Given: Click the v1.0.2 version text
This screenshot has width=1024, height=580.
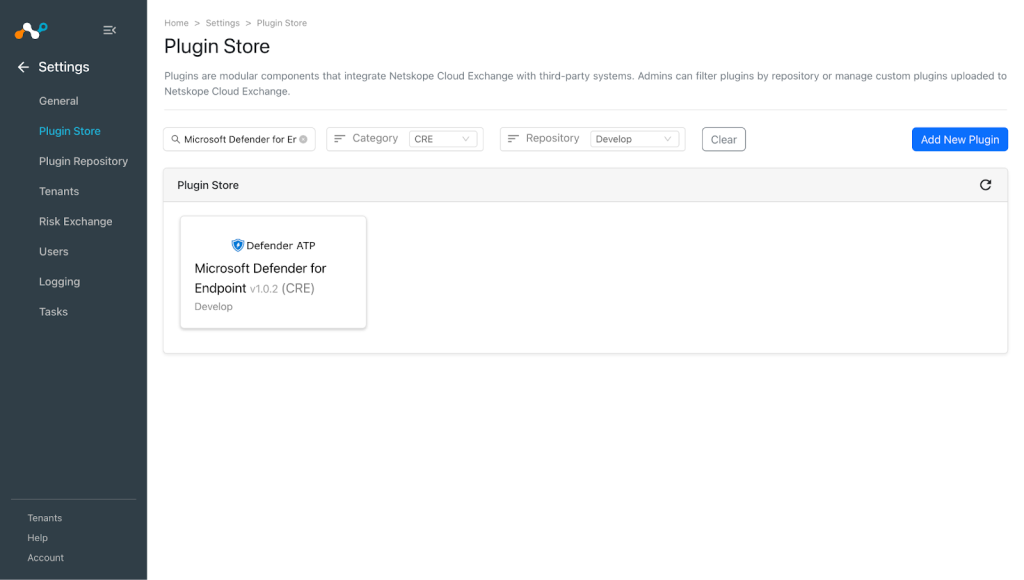Looking at the screenshot, I should (264, 289).
